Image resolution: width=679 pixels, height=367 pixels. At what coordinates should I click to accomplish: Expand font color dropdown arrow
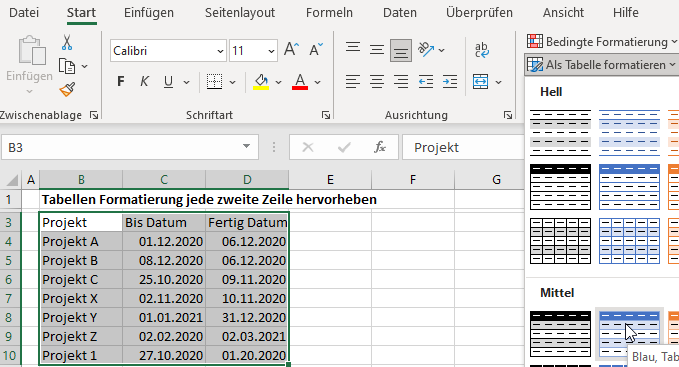317,82
